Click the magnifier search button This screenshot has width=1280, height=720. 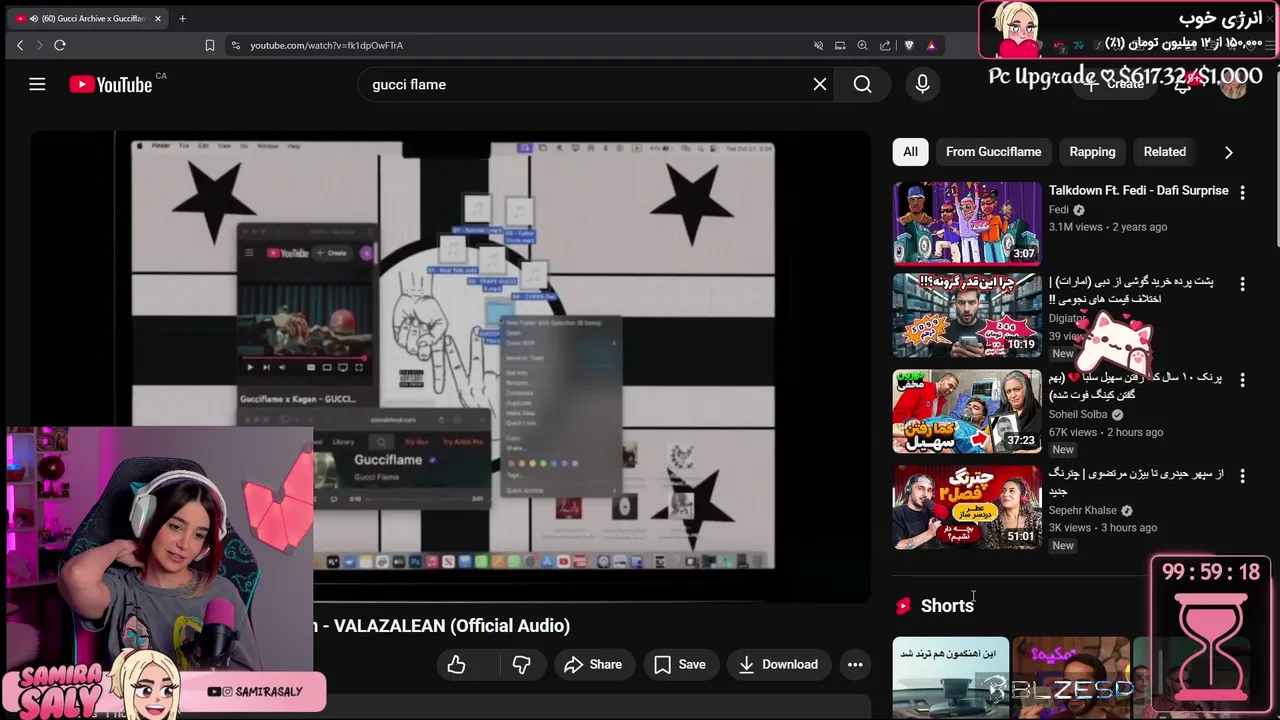(x=862, y=84)
